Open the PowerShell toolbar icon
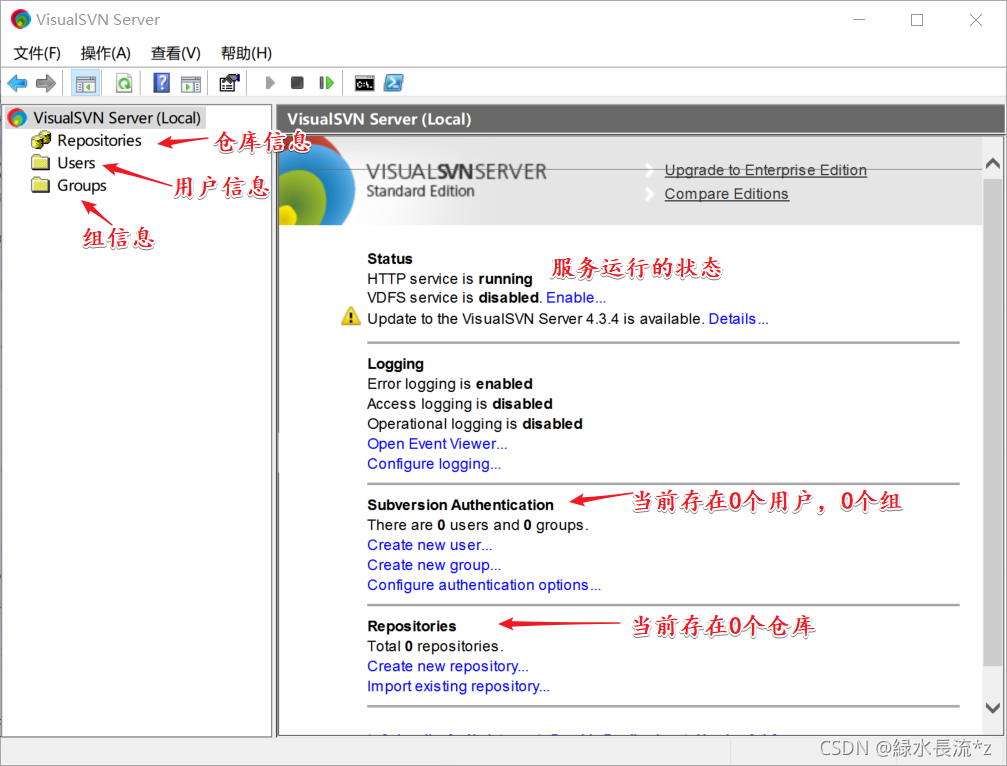The height and width of the screenshot is (766, 1007). coord(393,83)
